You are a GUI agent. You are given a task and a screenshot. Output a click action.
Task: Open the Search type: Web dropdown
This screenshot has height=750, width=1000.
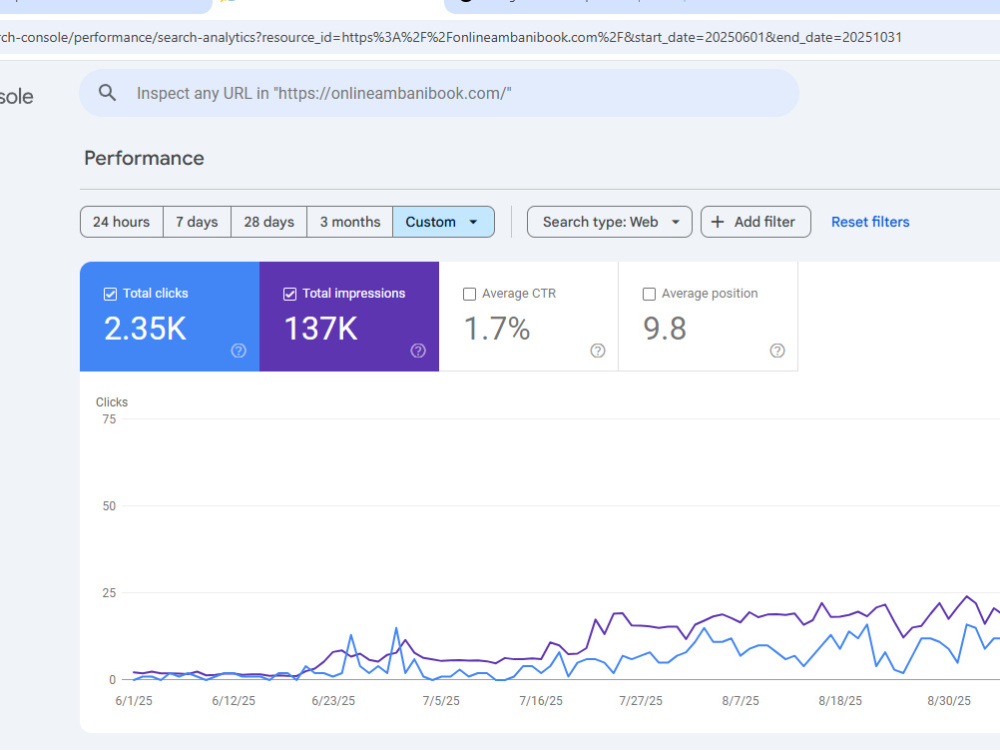609,222
